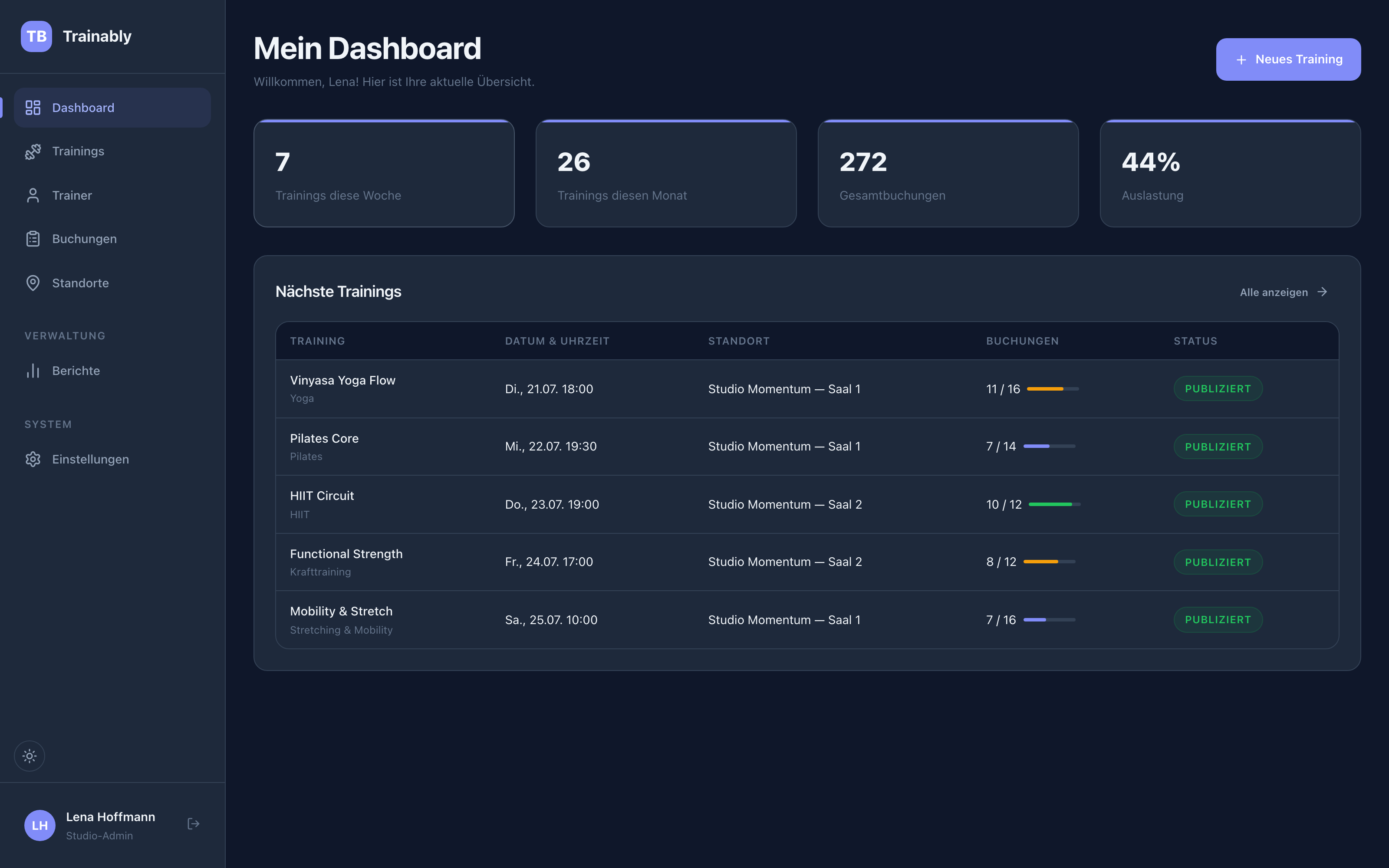Click the 8 / 12 bookings value

1001,562
